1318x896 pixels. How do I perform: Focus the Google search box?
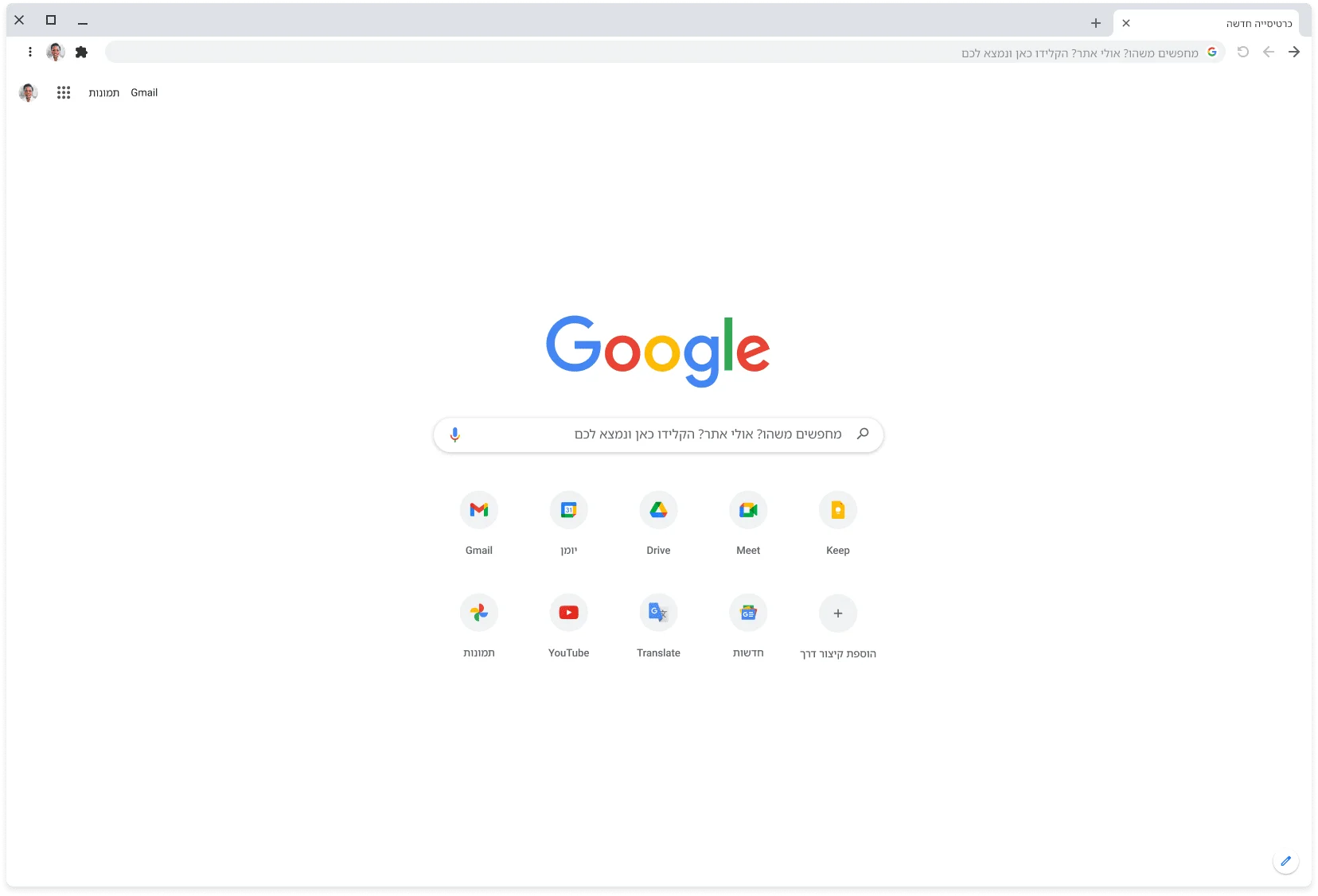click(x=658, y=434)
